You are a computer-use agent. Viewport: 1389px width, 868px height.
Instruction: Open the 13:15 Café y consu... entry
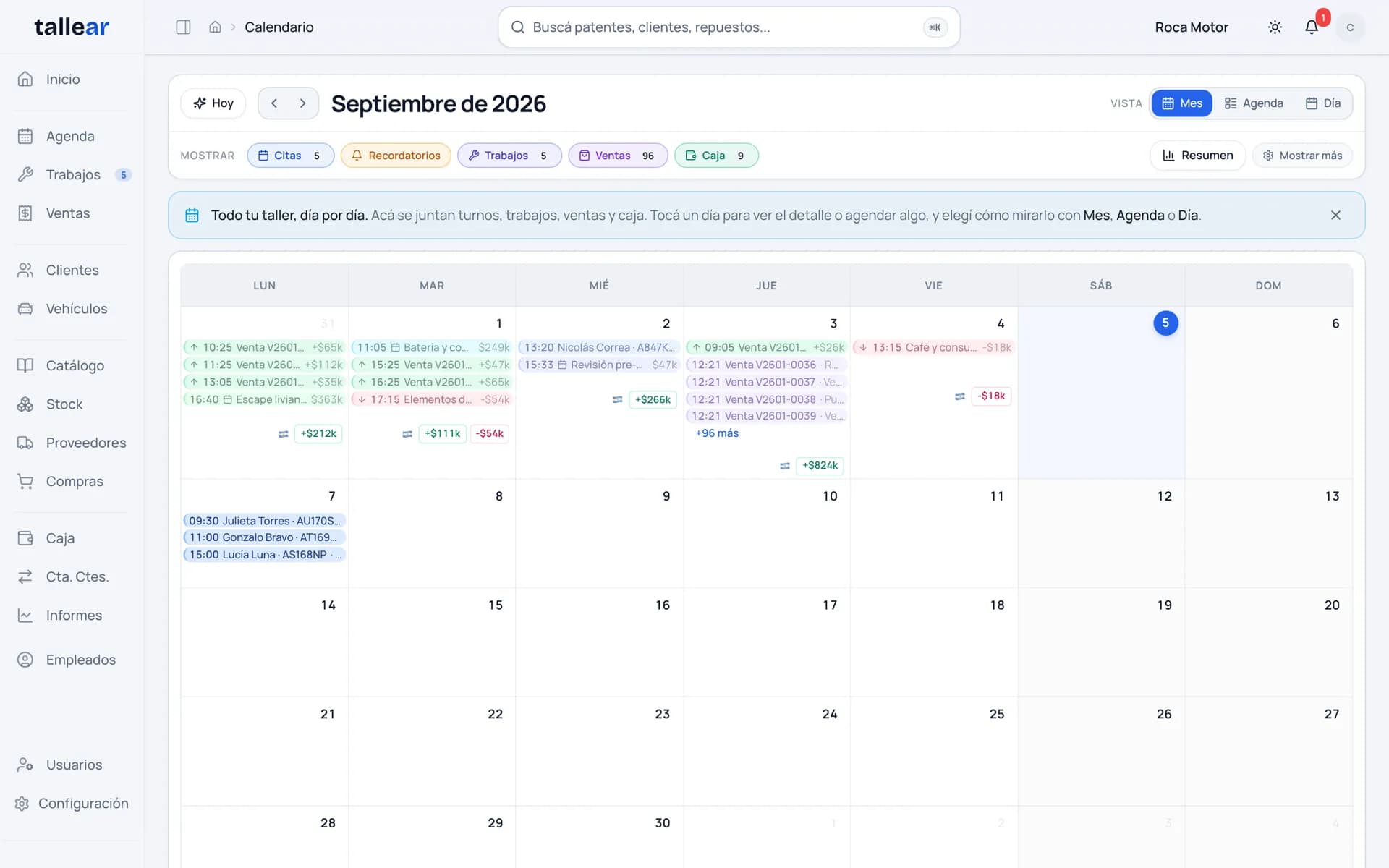(x=934, y=347)
